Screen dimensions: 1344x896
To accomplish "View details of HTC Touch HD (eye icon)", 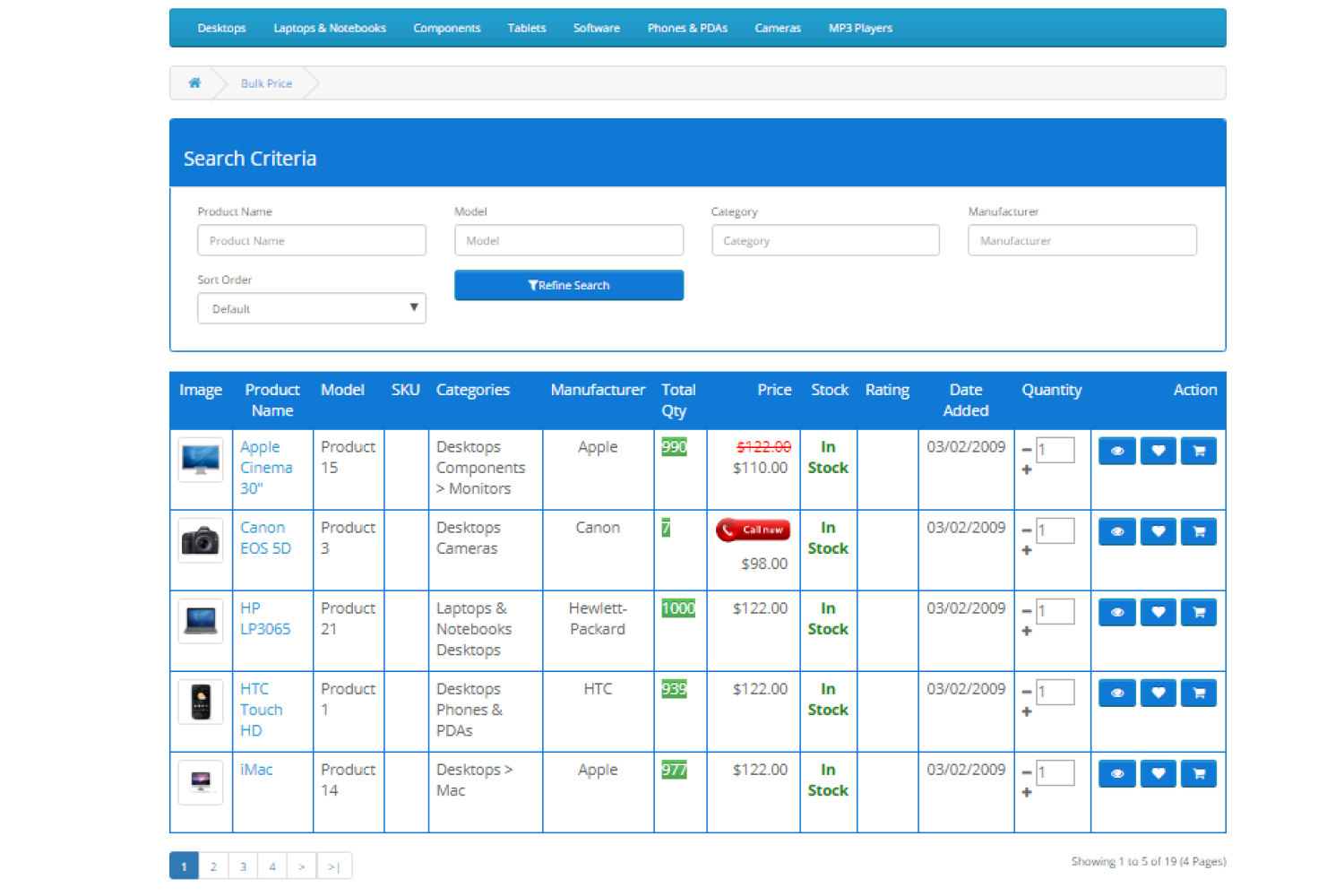I will click(1117, 693).
